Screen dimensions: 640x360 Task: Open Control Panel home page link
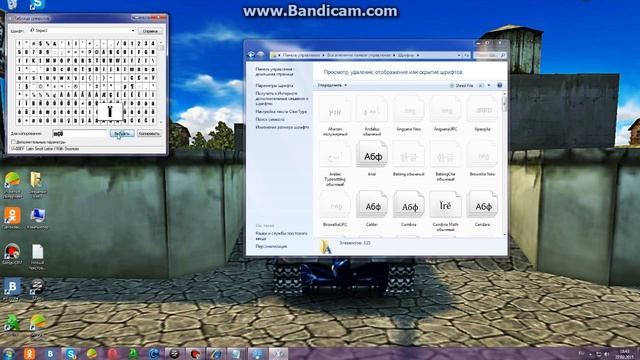(274, 71)
